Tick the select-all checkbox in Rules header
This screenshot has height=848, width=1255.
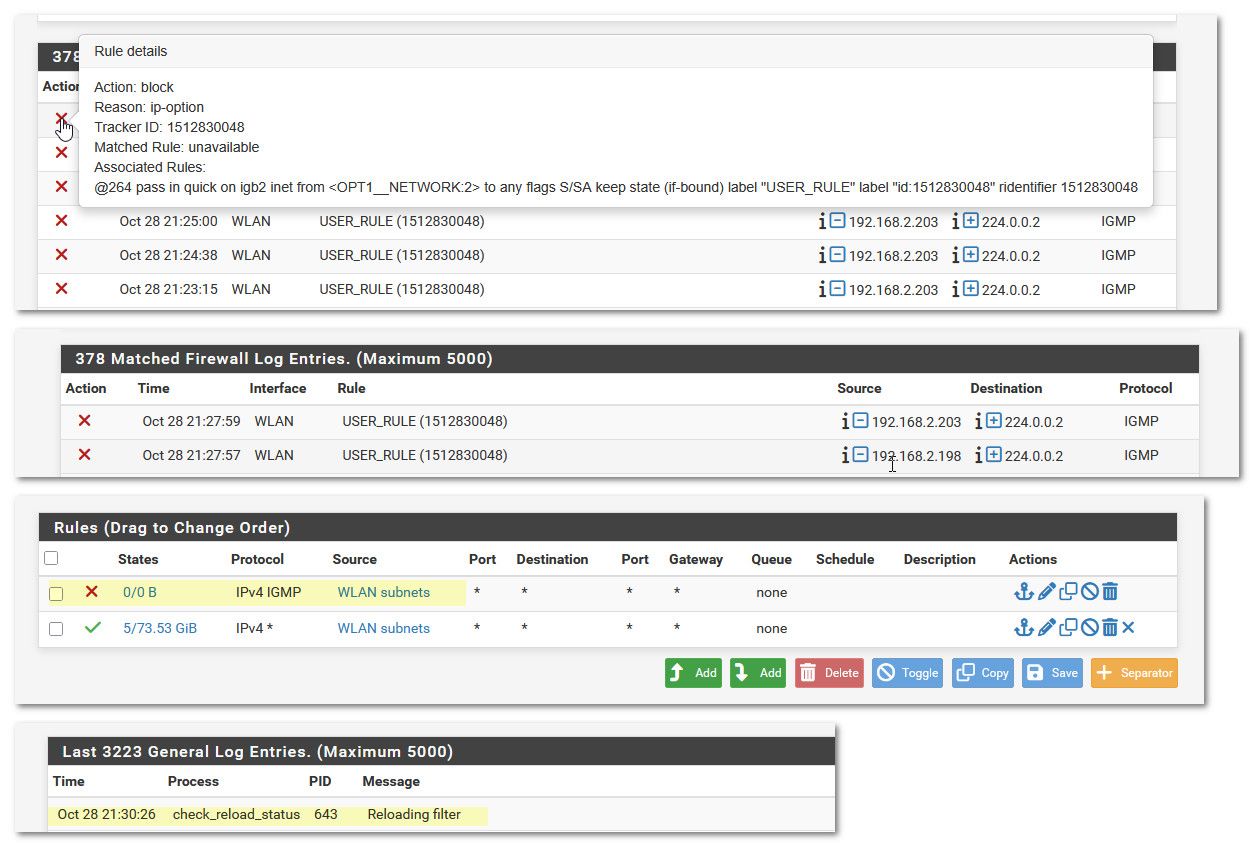(51, 559)
